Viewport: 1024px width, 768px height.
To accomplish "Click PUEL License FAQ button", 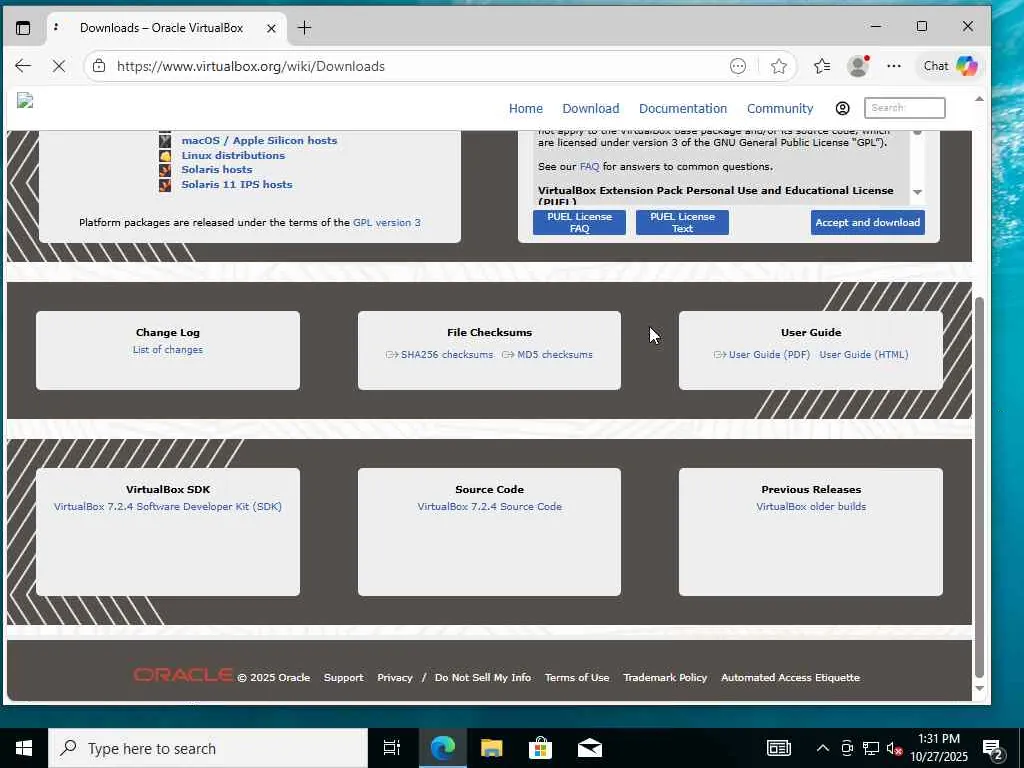I will [579, 223].
